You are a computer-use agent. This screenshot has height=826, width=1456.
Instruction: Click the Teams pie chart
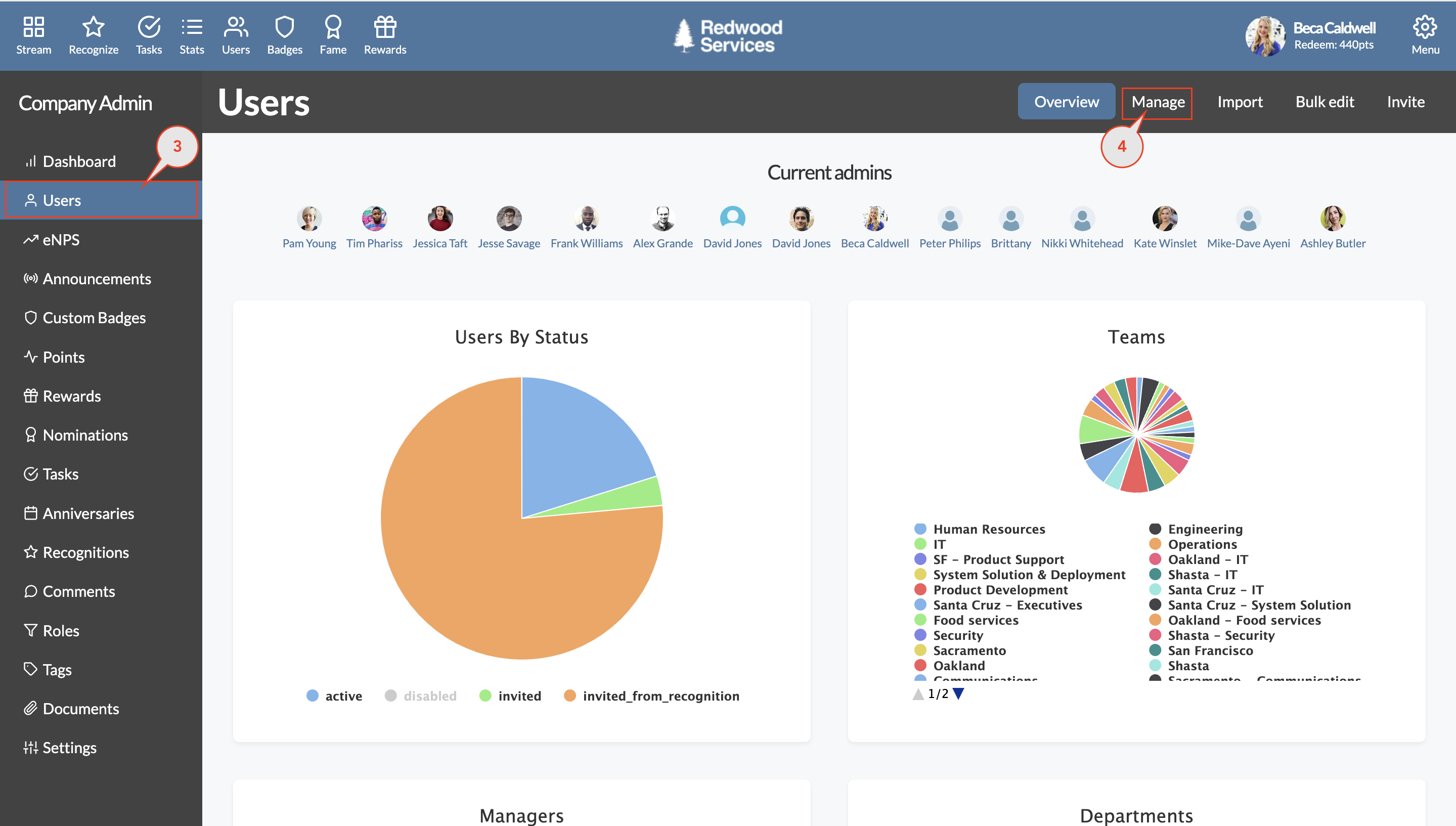(x=1137, y=434)
